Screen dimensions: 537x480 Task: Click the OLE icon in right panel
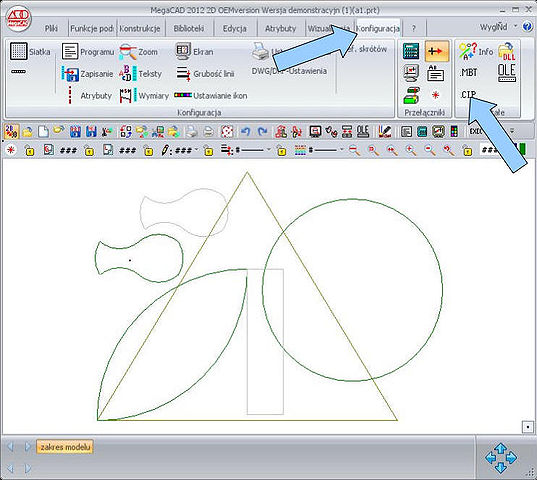tap(507, 73)
